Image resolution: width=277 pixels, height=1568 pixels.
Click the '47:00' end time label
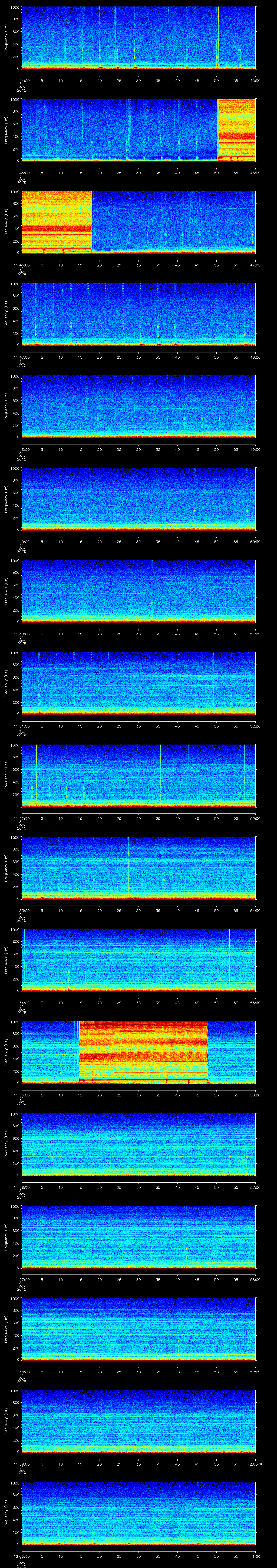coord(256,265)
